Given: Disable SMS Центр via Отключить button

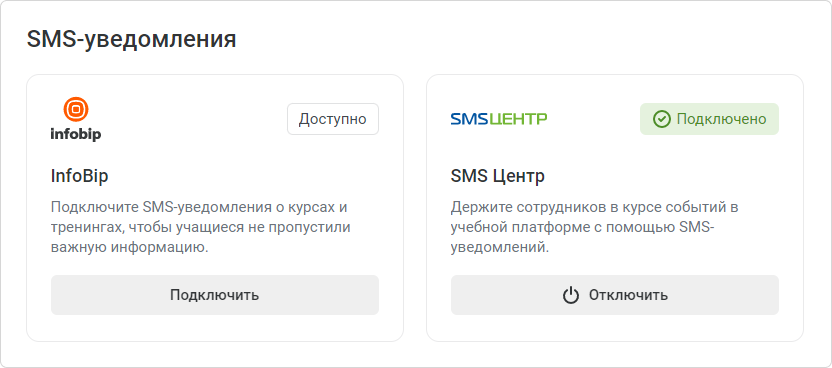Looking at the screenshot, I should tap(615, 295).
